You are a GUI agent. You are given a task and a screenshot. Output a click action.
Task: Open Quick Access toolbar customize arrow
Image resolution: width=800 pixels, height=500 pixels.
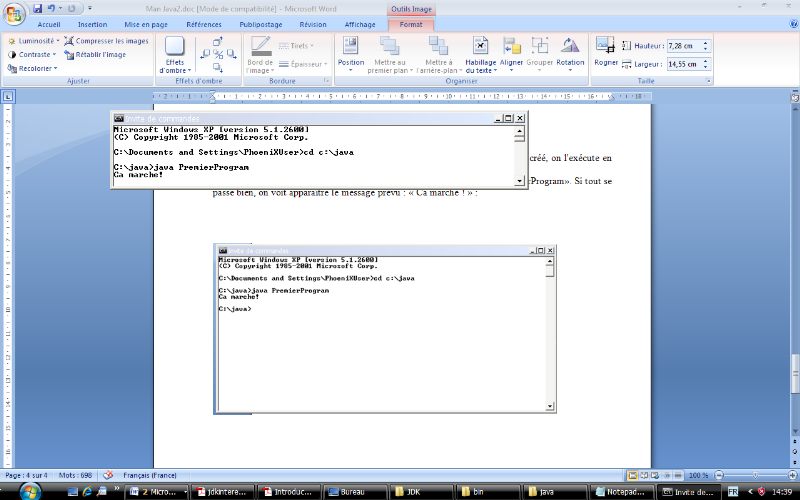pos(90,8)
